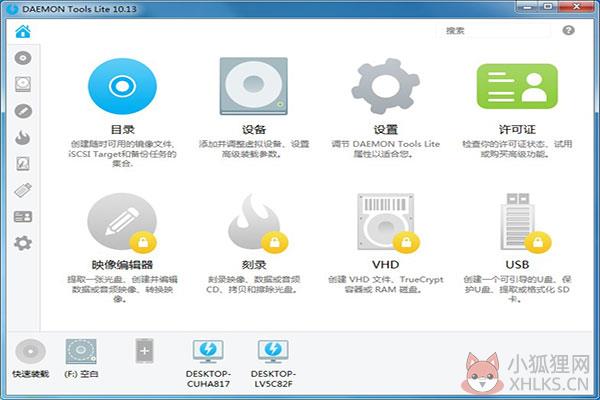Click into the 搜索 search field
The image size is (600, 400).
[494, 31]
